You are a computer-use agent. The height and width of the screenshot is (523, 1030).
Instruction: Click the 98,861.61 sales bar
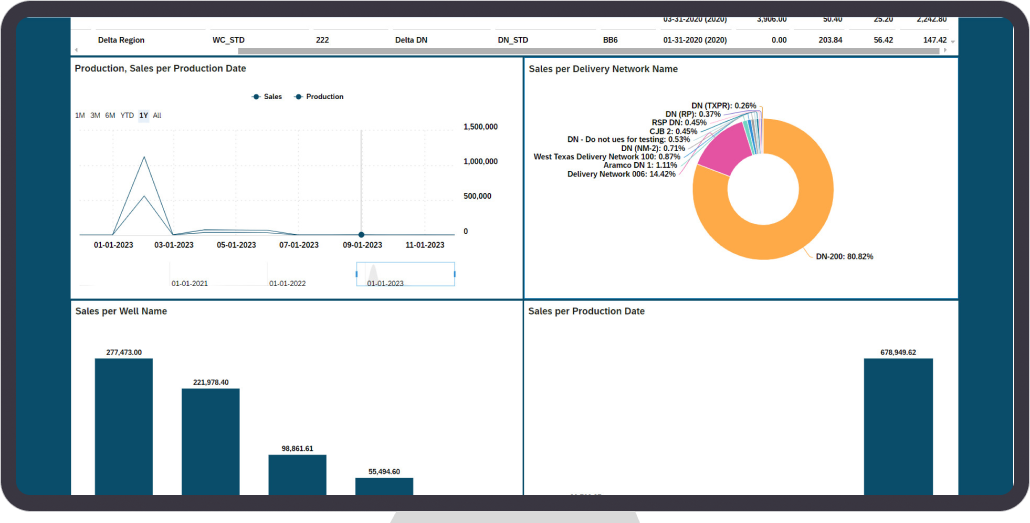pyautogui.click(x=297, y=473)
